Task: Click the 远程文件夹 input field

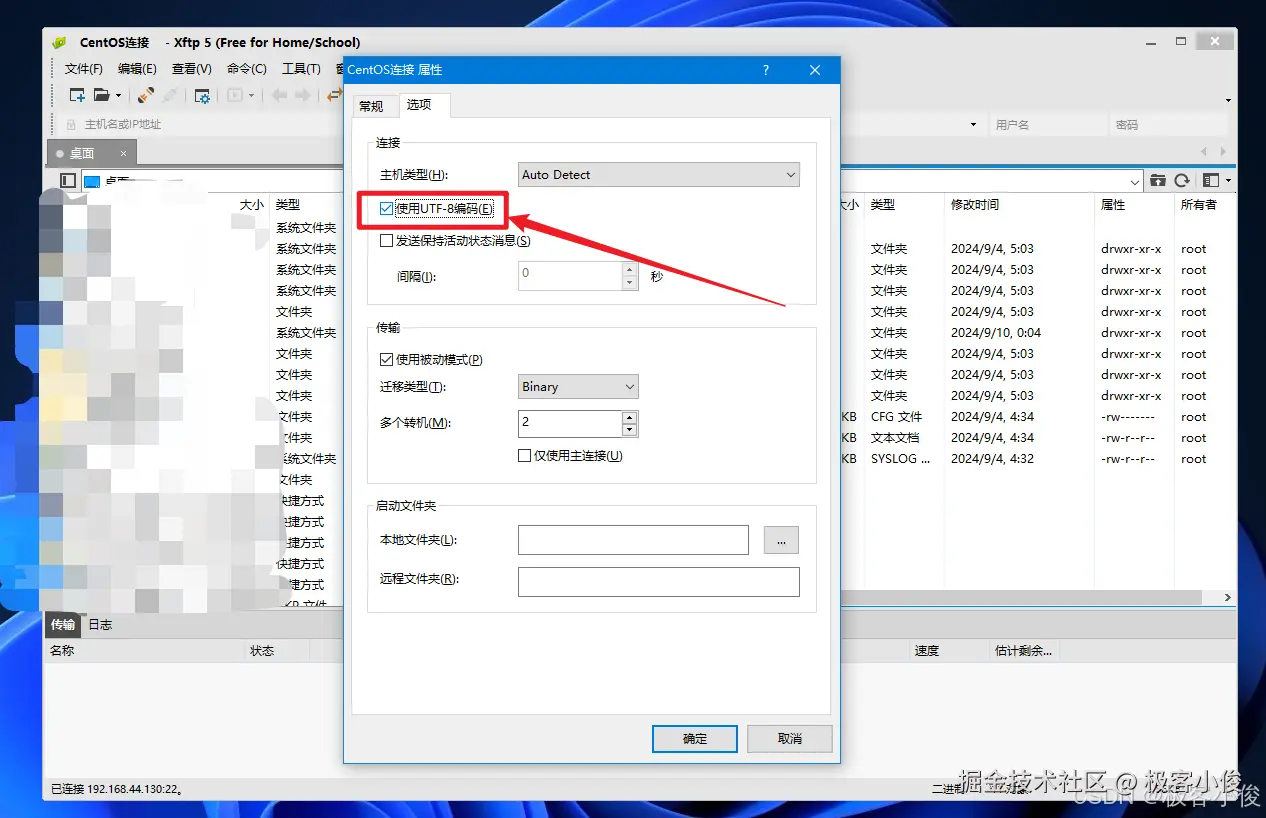Action: 659,582
